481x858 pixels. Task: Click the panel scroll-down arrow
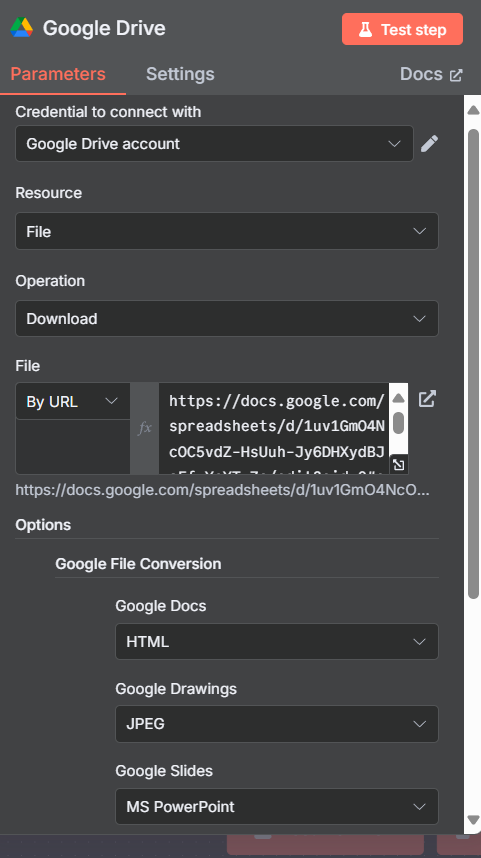pos(473,820)
